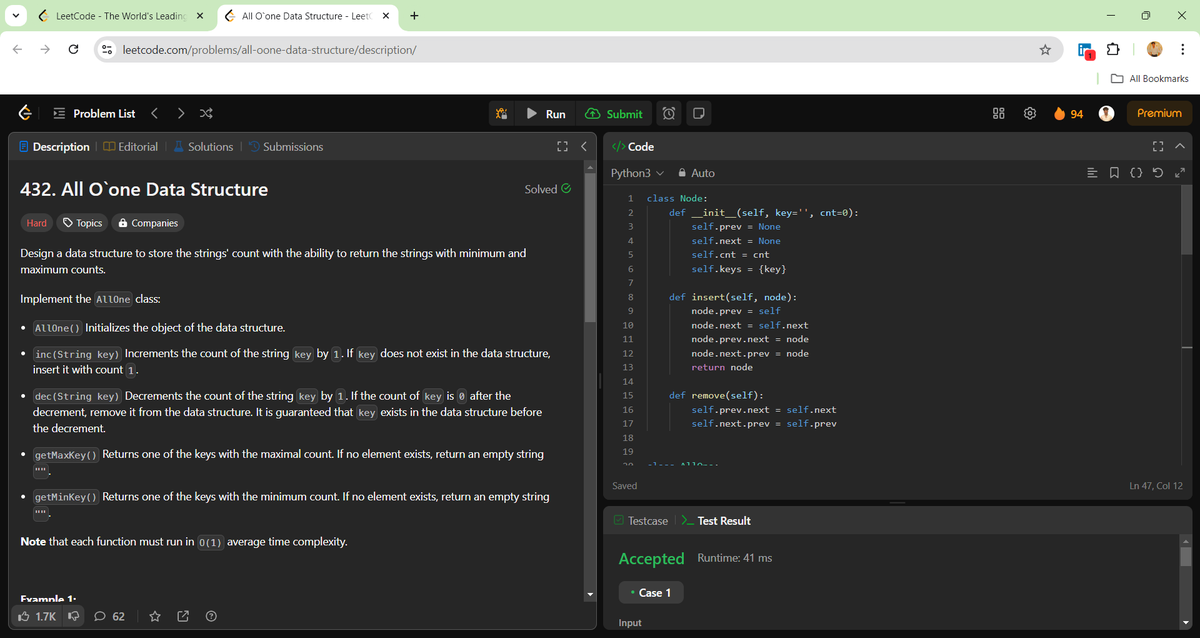
Task: Collapse the Code panel chevron
Action: click(1179, 147)
